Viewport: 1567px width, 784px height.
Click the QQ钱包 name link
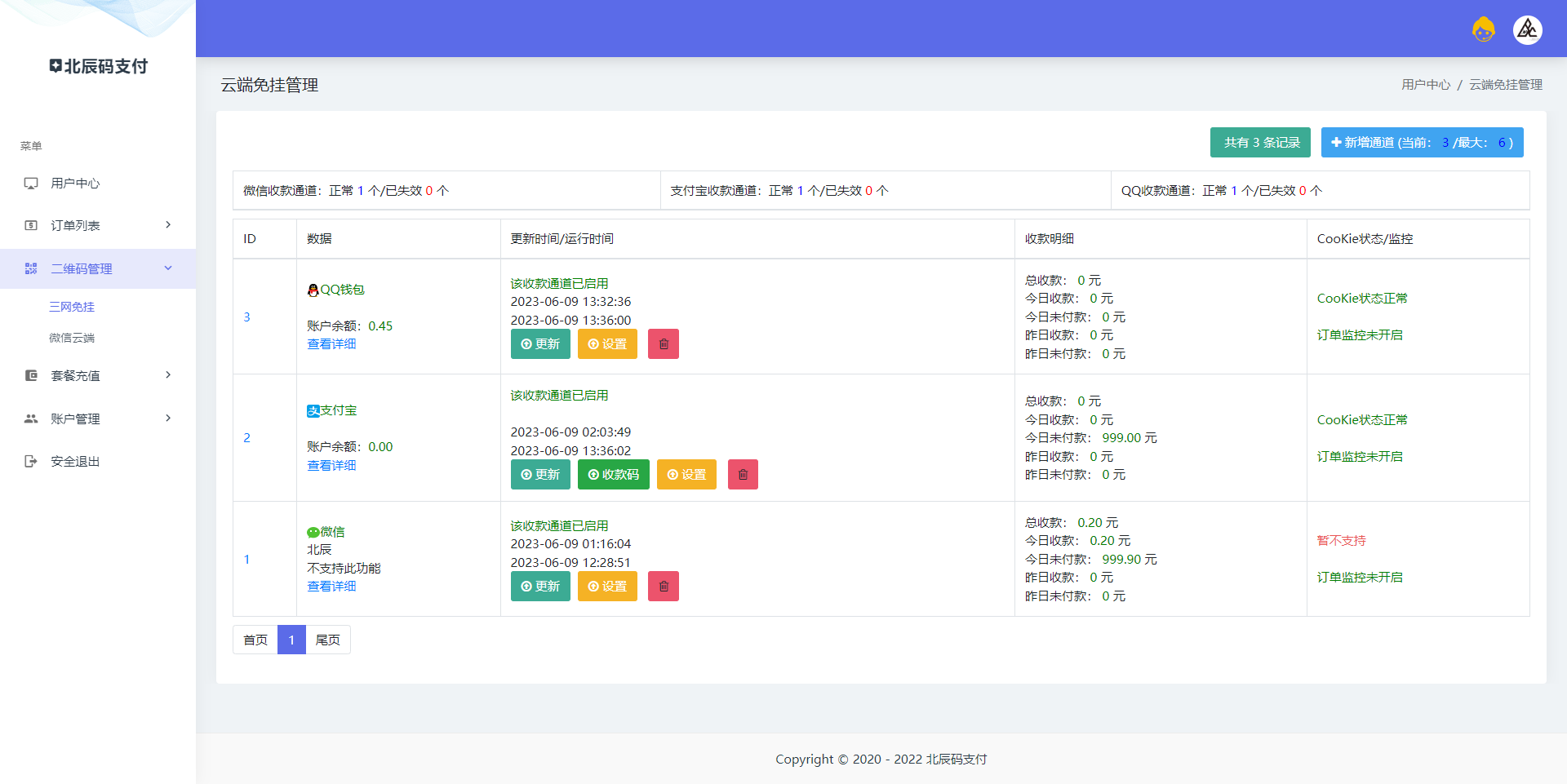point(342,290)
